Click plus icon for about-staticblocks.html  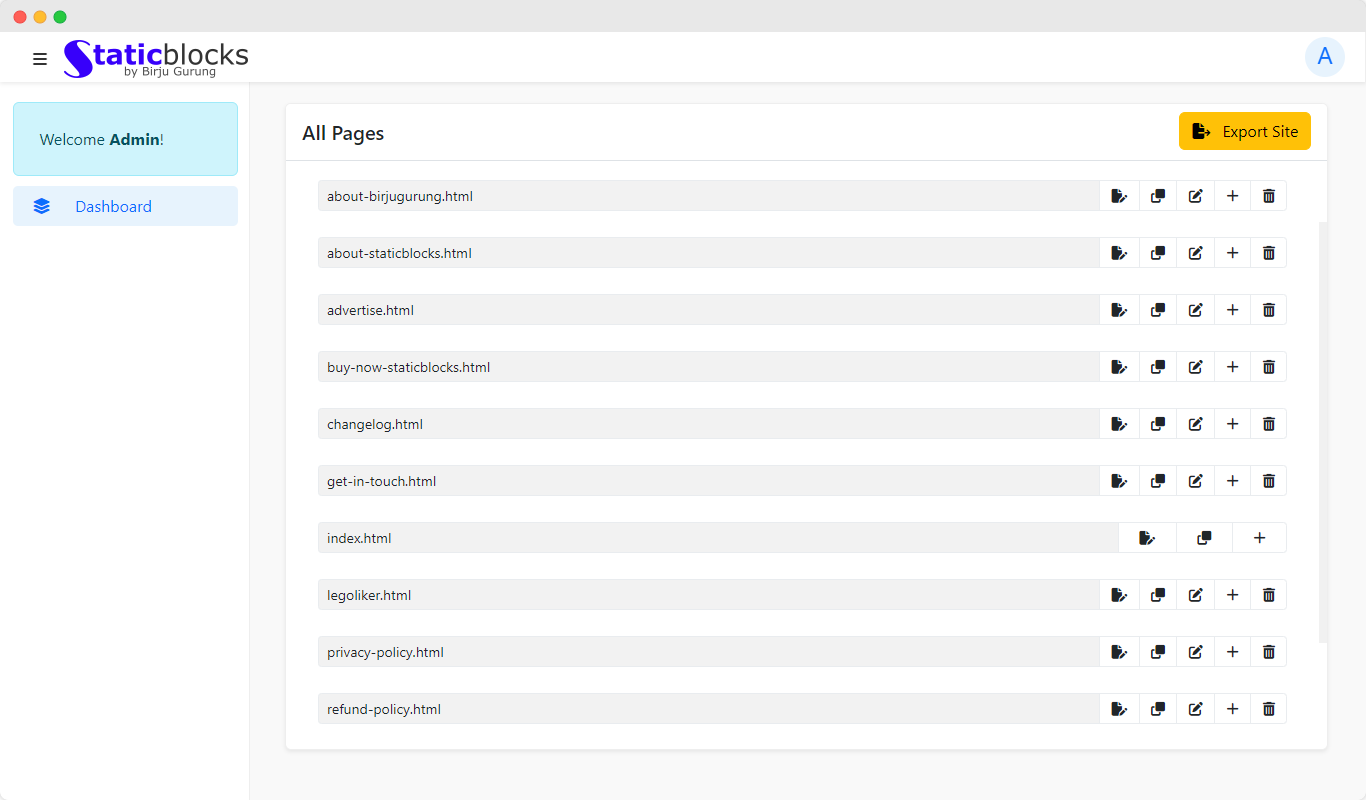pyautogui.click(x=1232, y=253)
